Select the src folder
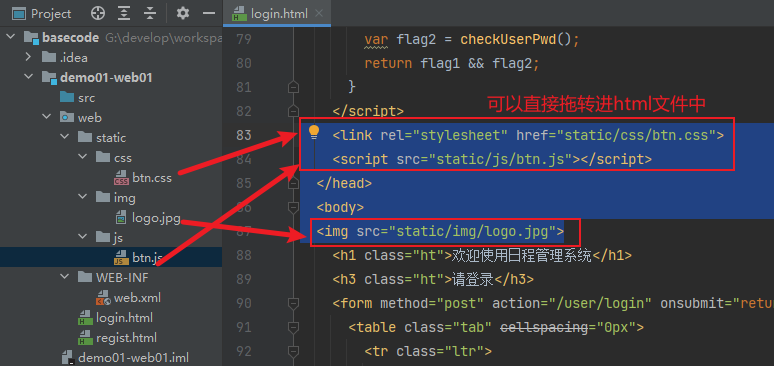Screen dimensions: 774x366 click(x=86, y=98)
